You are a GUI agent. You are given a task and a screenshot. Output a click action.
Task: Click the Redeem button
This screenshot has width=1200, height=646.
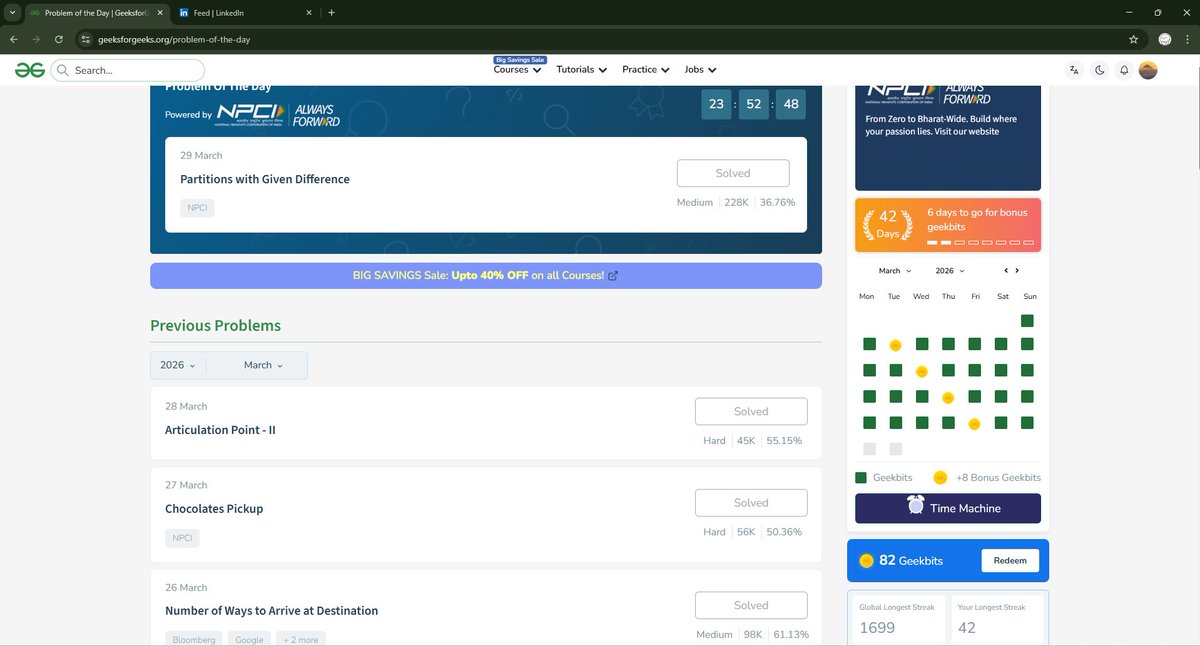click(1010, 561)
